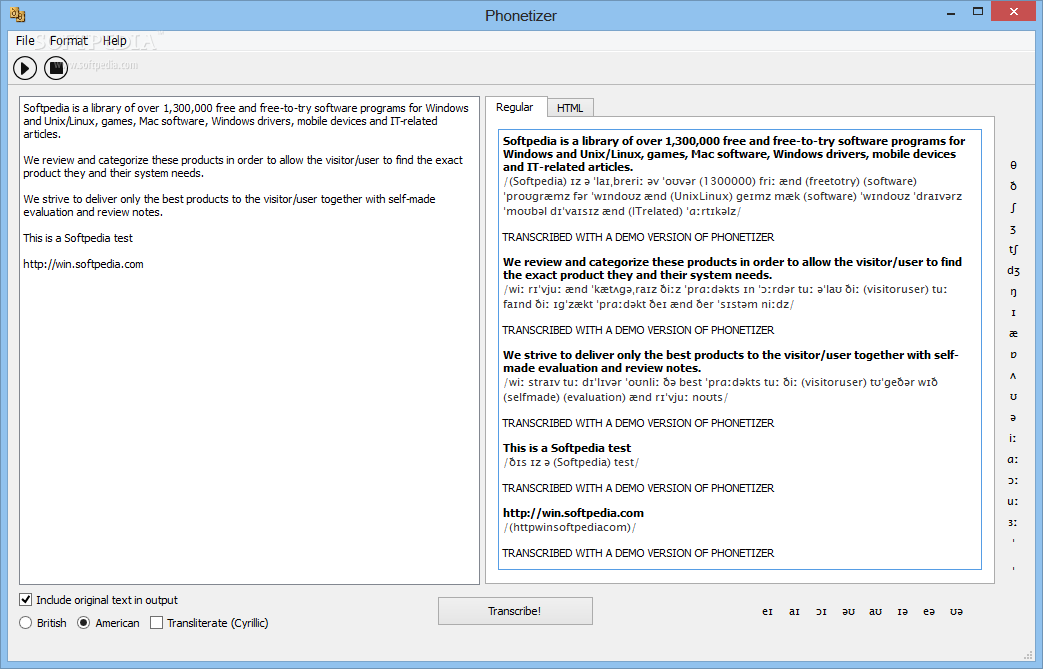Image resolution: width=1043 pixels, height=669 pixels.
Task: Insert the ə schwa symbol from the side column
Action: [x=1013, y=418]
